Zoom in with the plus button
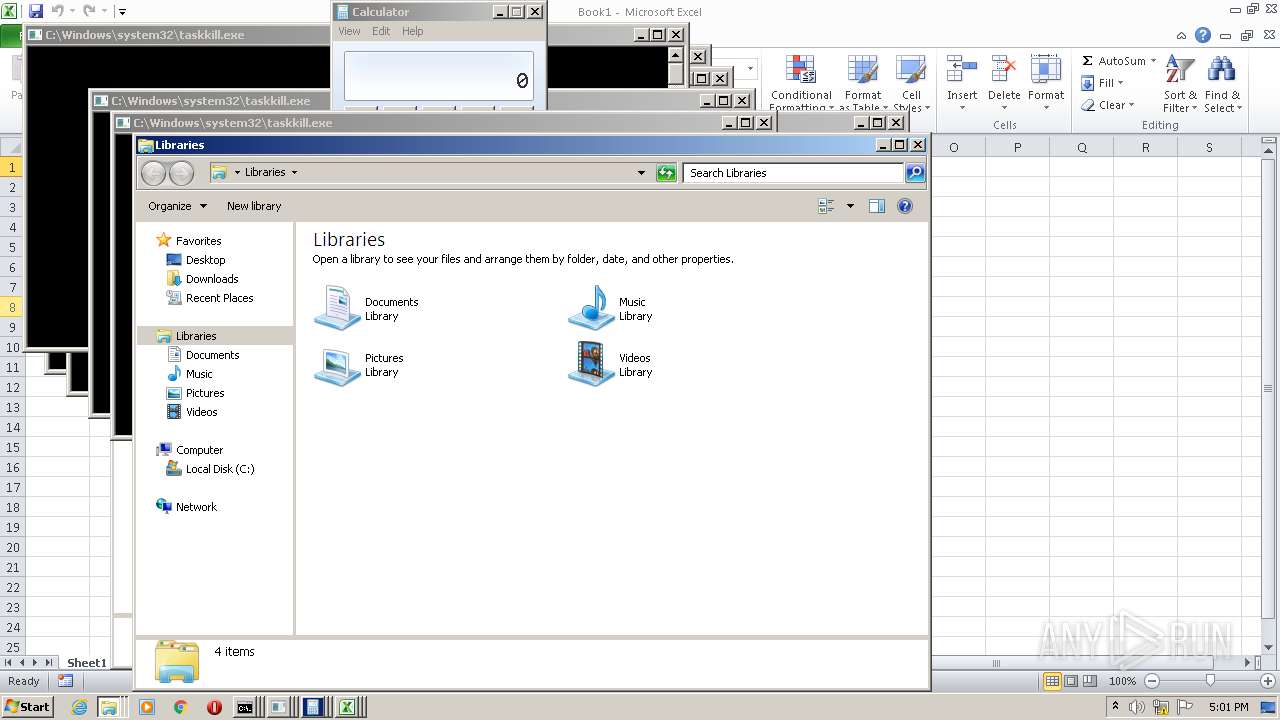 1267,681
